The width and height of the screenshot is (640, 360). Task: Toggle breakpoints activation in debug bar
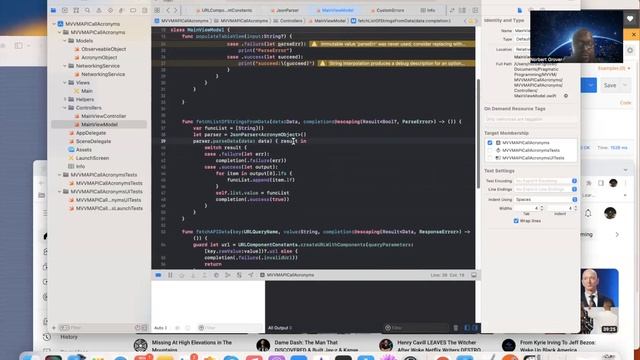(x=158, y=275)
